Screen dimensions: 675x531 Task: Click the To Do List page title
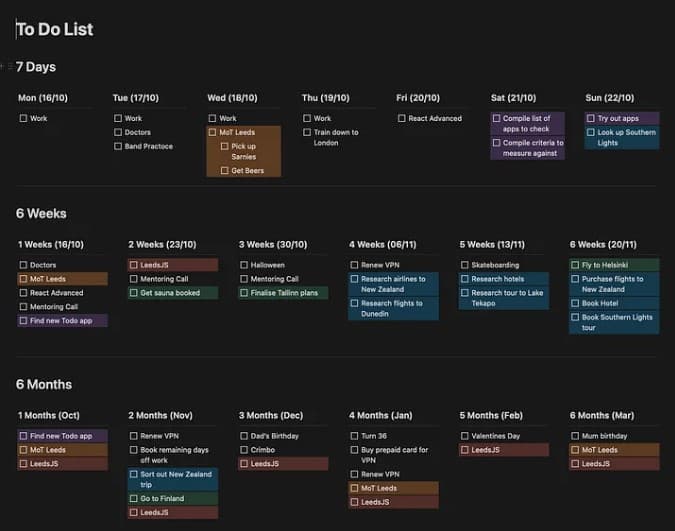(x=55, y=29)
